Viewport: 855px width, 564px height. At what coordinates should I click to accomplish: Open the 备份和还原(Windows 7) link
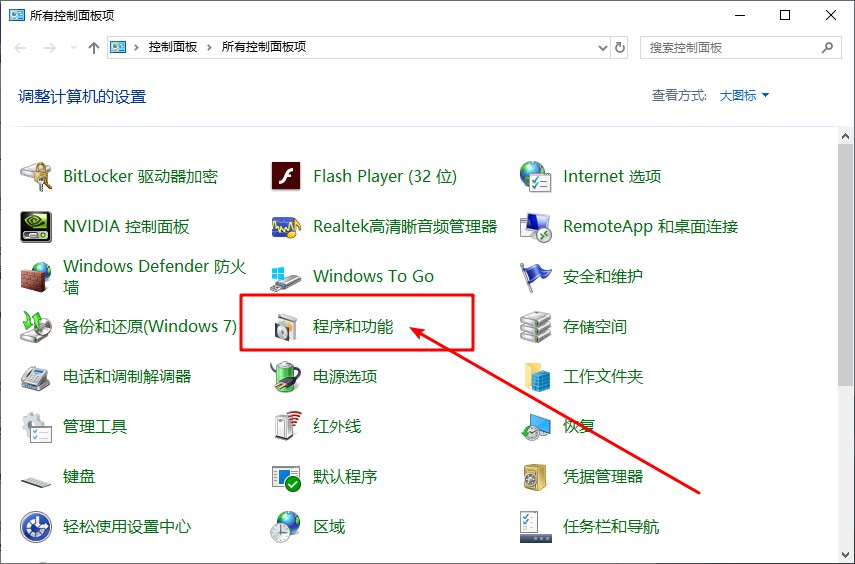coord(150,327)
